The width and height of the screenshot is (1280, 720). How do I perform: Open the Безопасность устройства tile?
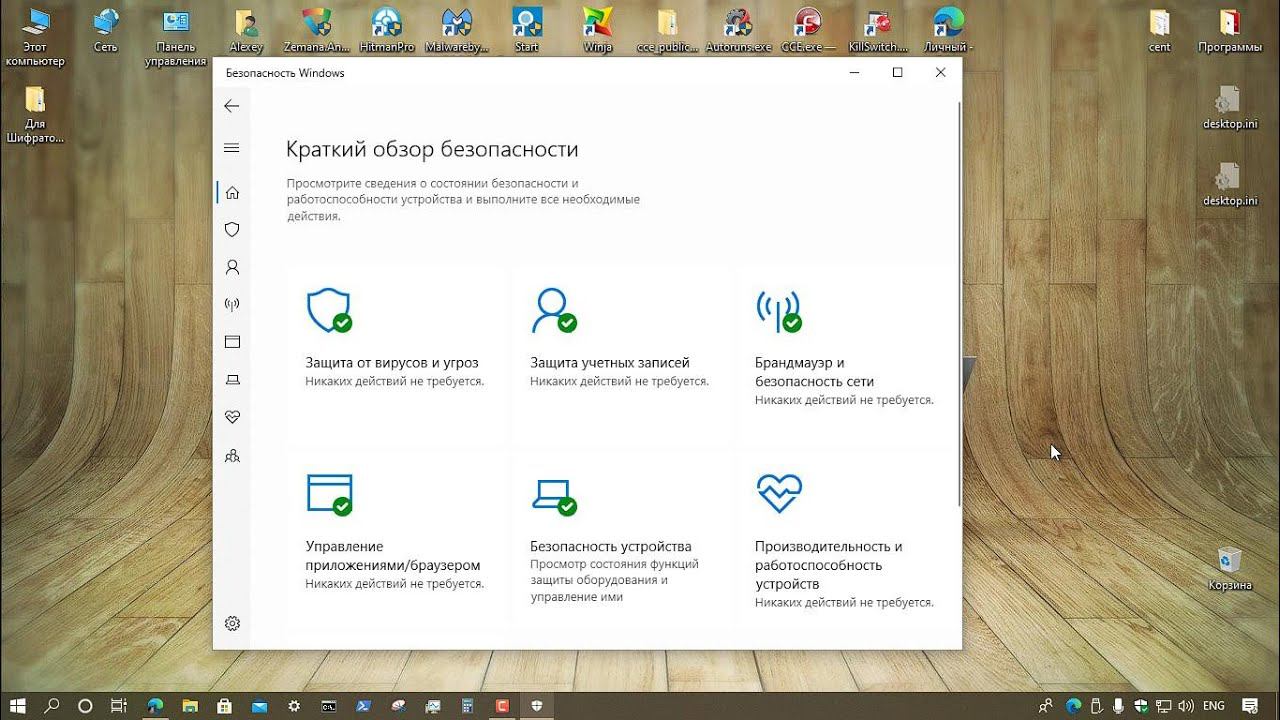(621, 541)
